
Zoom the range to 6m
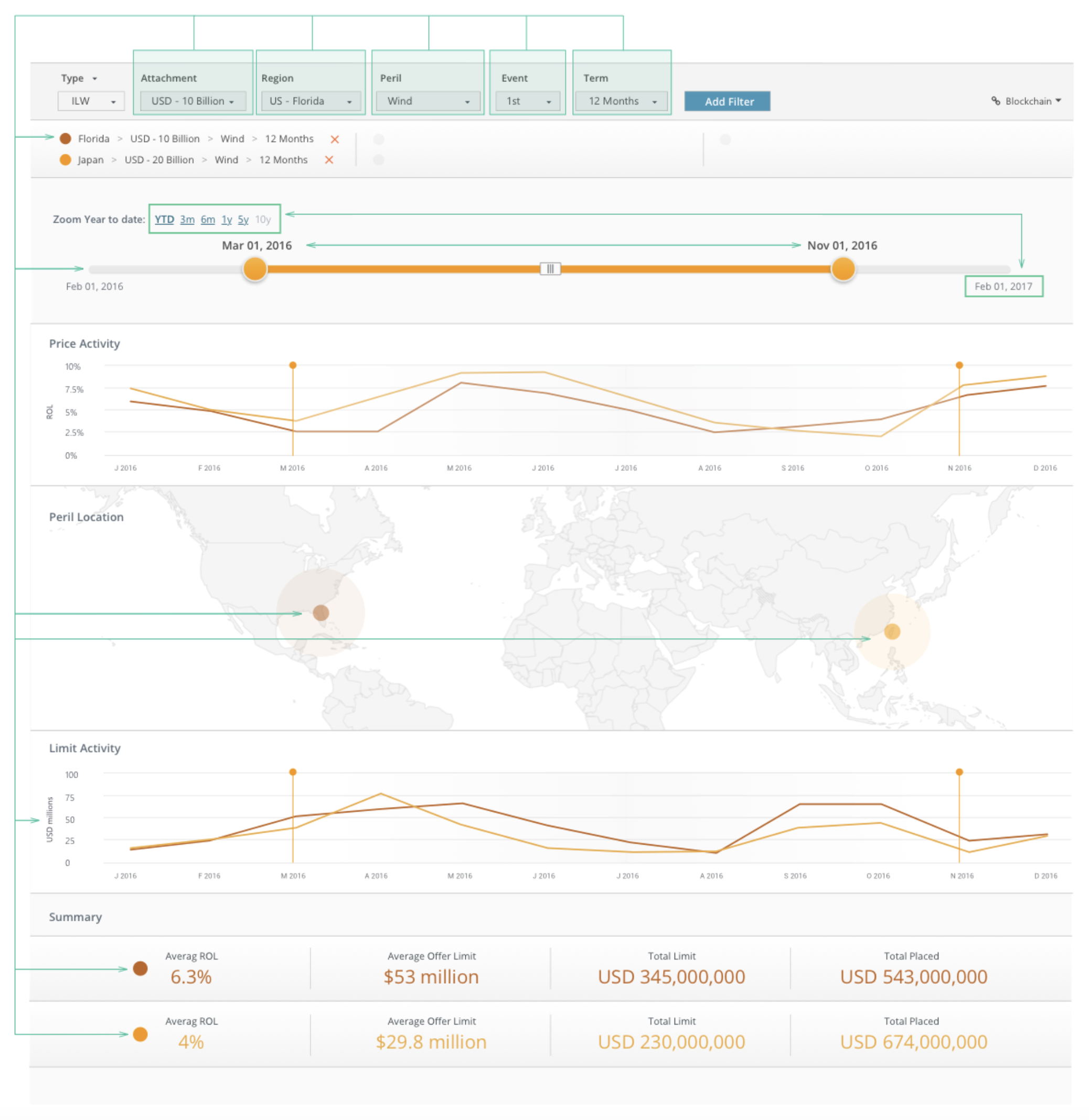[208, 220]
